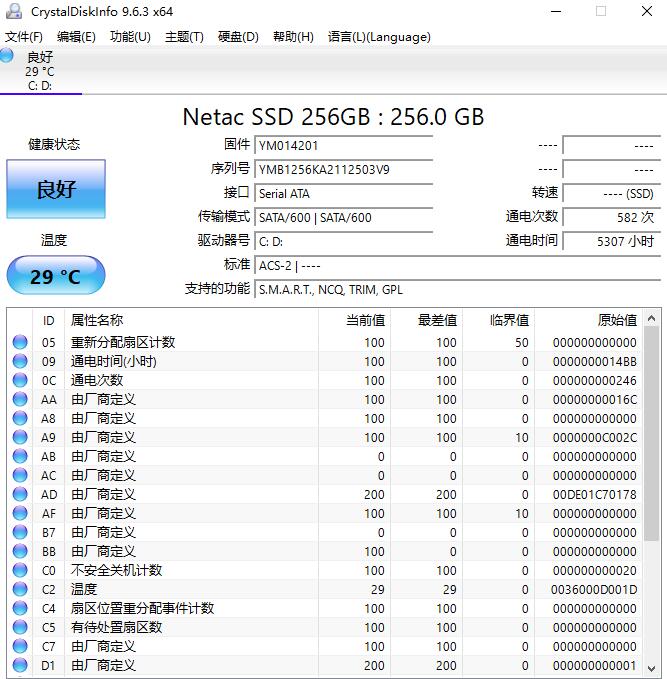Screen dimensions: 667x679
Task: Click the 支持的功能 field with S.M.A.R.T.
Action: click(458, 289)
